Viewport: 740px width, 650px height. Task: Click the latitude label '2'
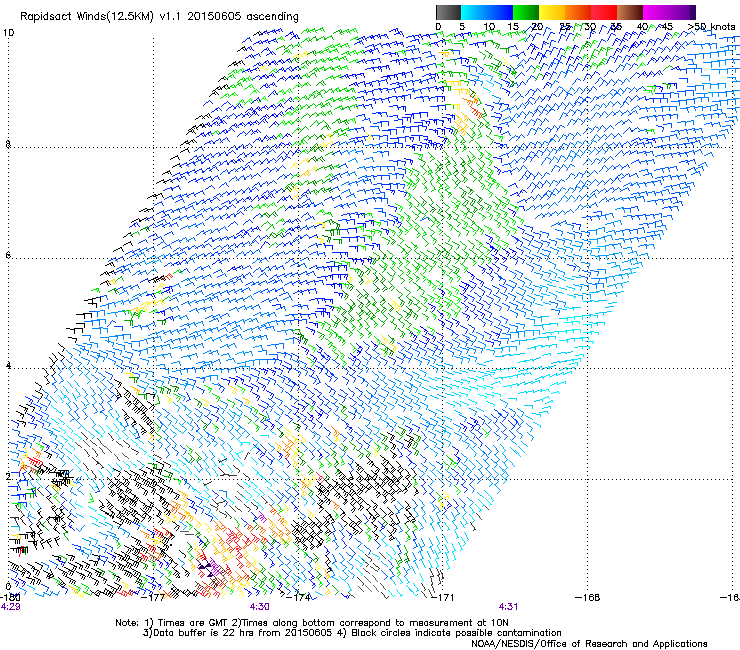point(8,476)
